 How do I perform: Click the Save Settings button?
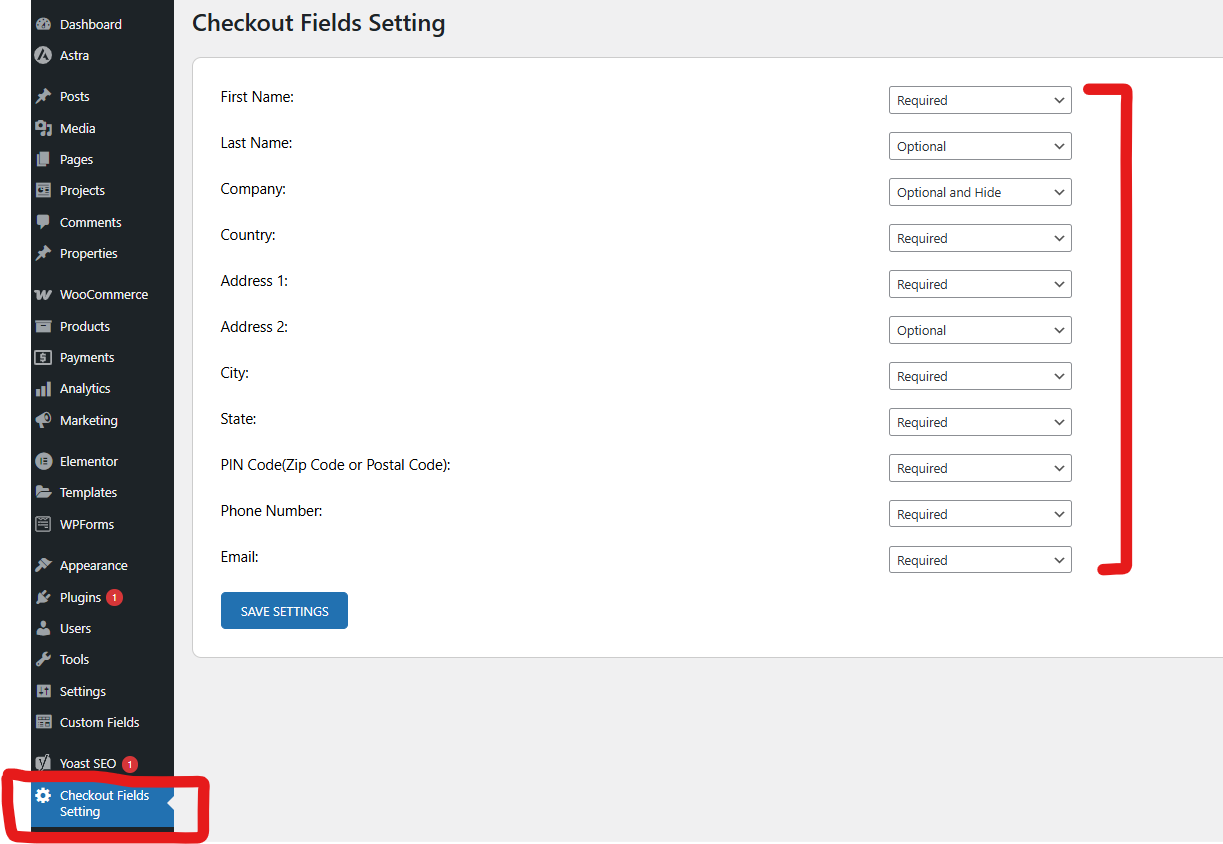pyautogui.click(x=284, y=611)
